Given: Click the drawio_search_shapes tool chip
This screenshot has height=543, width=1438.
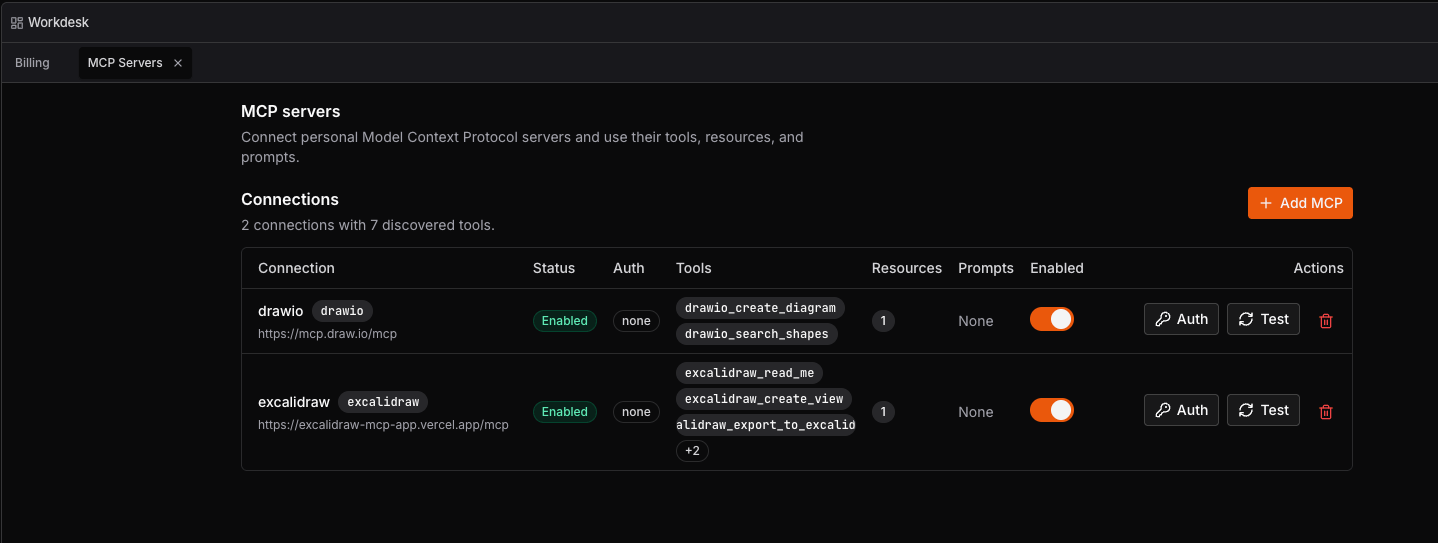Looking at the screenshot, I should (x=757, y=334).
